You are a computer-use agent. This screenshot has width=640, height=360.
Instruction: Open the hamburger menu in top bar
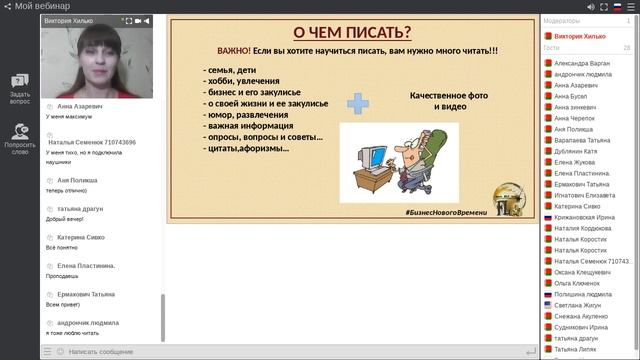pos(631,7)
